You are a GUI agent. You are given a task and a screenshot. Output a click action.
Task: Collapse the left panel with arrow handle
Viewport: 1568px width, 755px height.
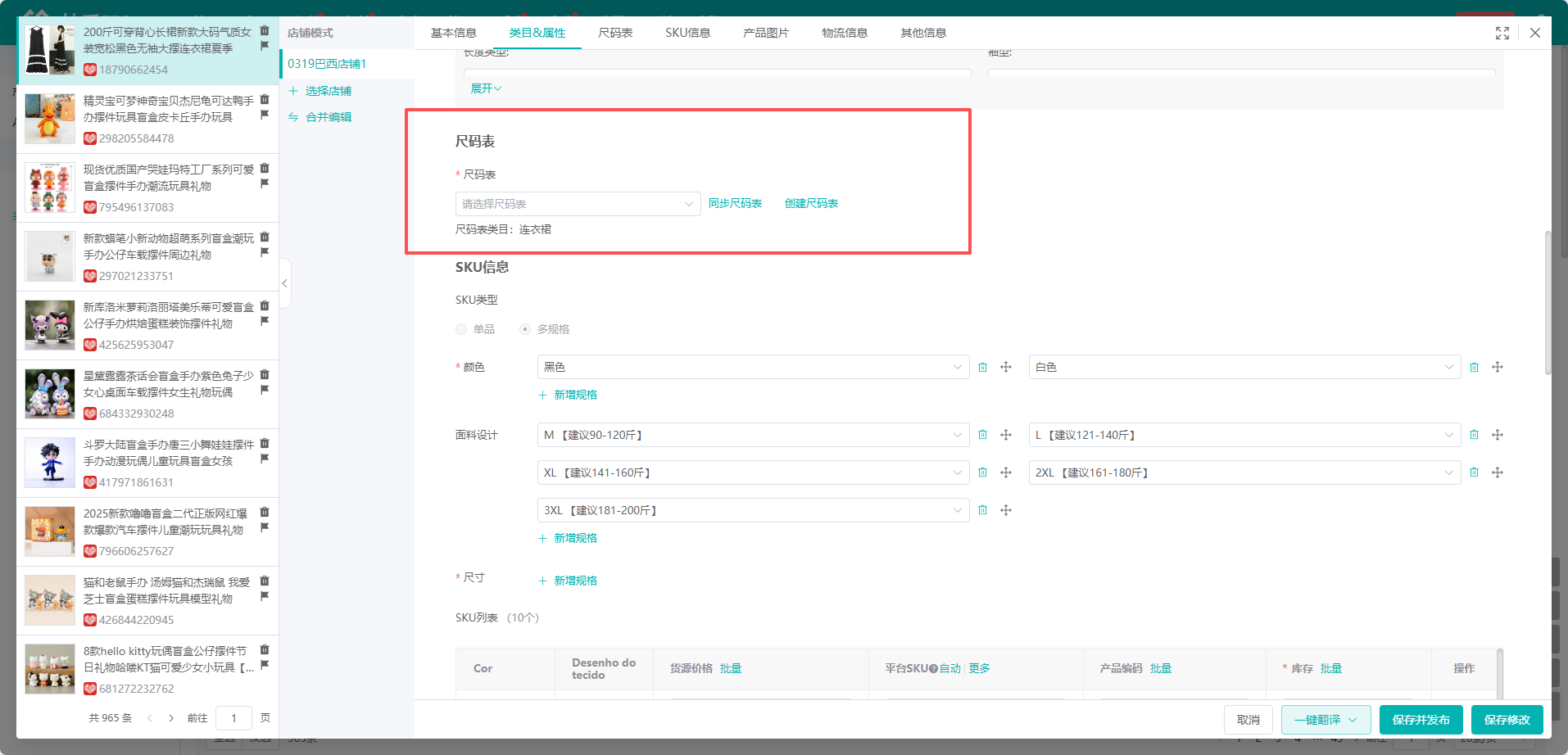click(x=284, y=283)
